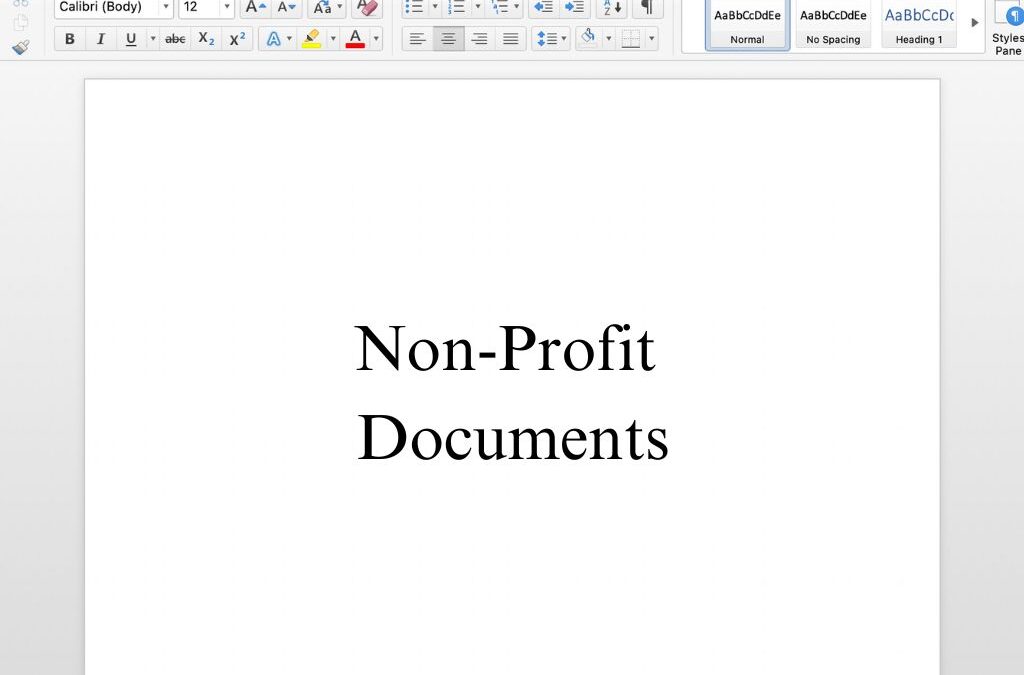Apply the No Spacing style
The height and width of the screenshot is (675, 1024).
(833, 24)
